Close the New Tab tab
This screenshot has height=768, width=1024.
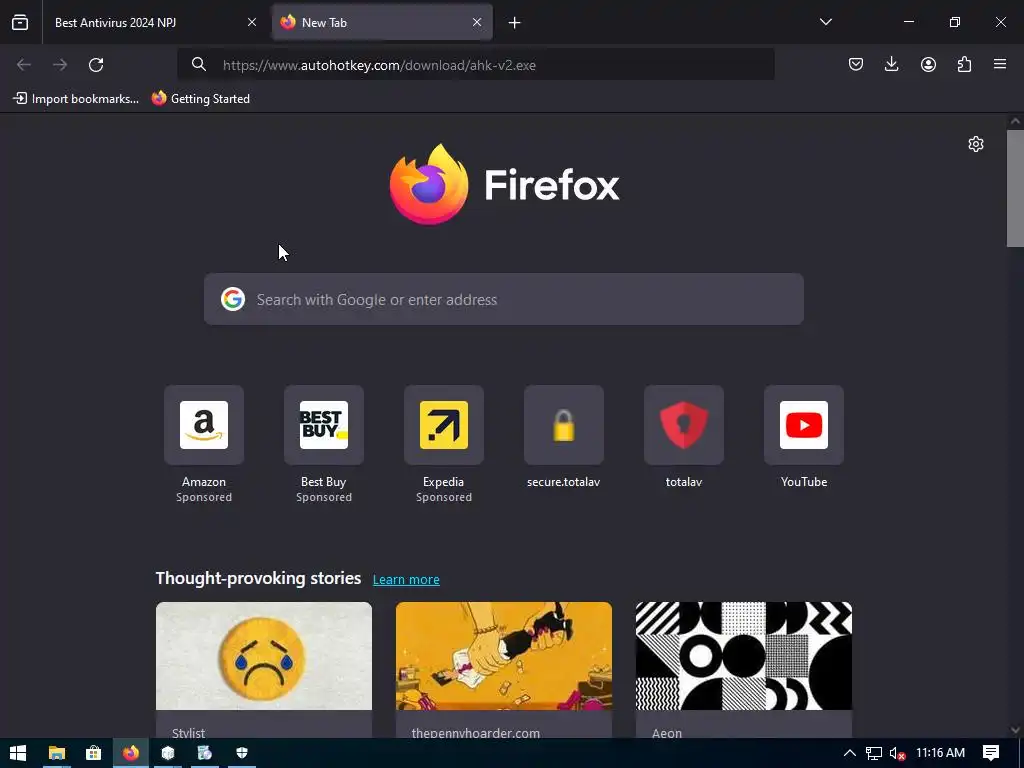477,23
